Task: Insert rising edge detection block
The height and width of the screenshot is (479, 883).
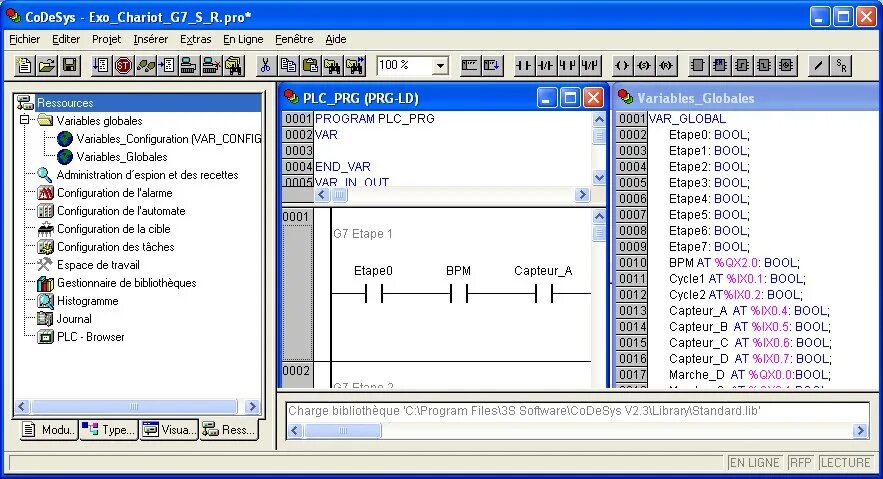Action: pyautogui.click(x=742, y=66)
